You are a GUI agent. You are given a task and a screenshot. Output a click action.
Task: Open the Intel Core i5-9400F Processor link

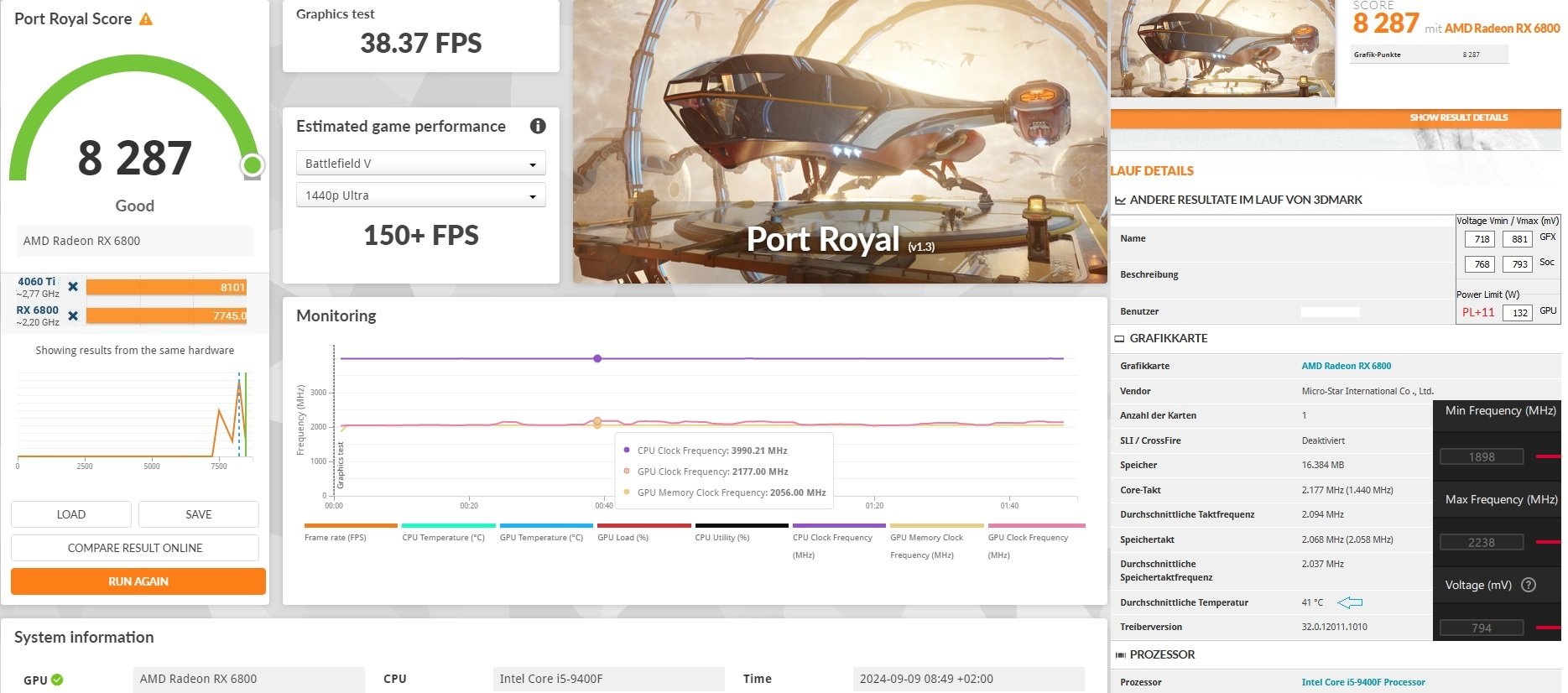1363,682
